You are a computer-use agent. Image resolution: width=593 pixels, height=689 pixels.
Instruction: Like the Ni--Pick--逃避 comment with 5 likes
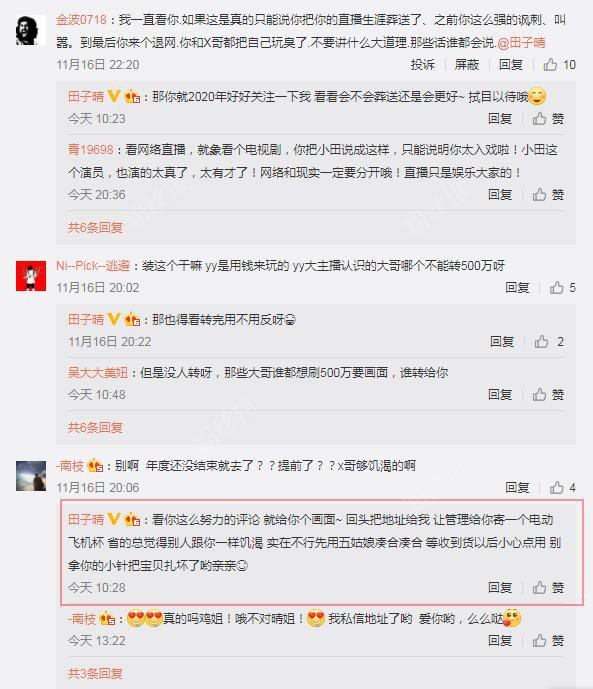(563, 288)
